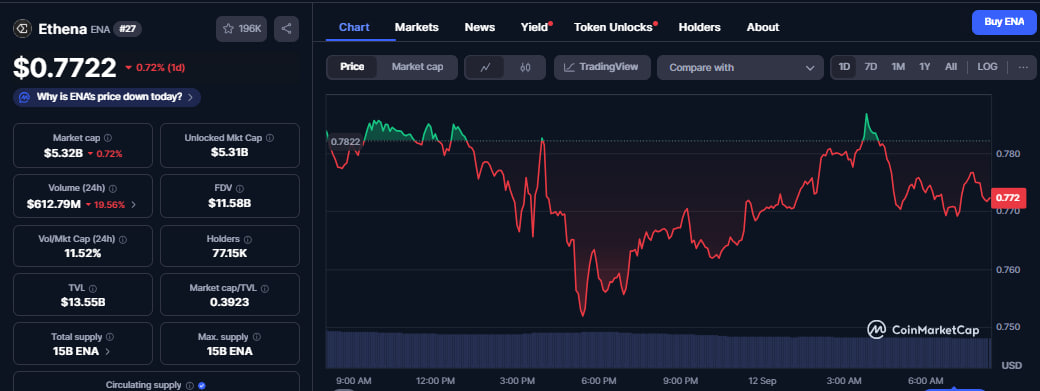Click the Buy ENA button

click(1004, 22)
